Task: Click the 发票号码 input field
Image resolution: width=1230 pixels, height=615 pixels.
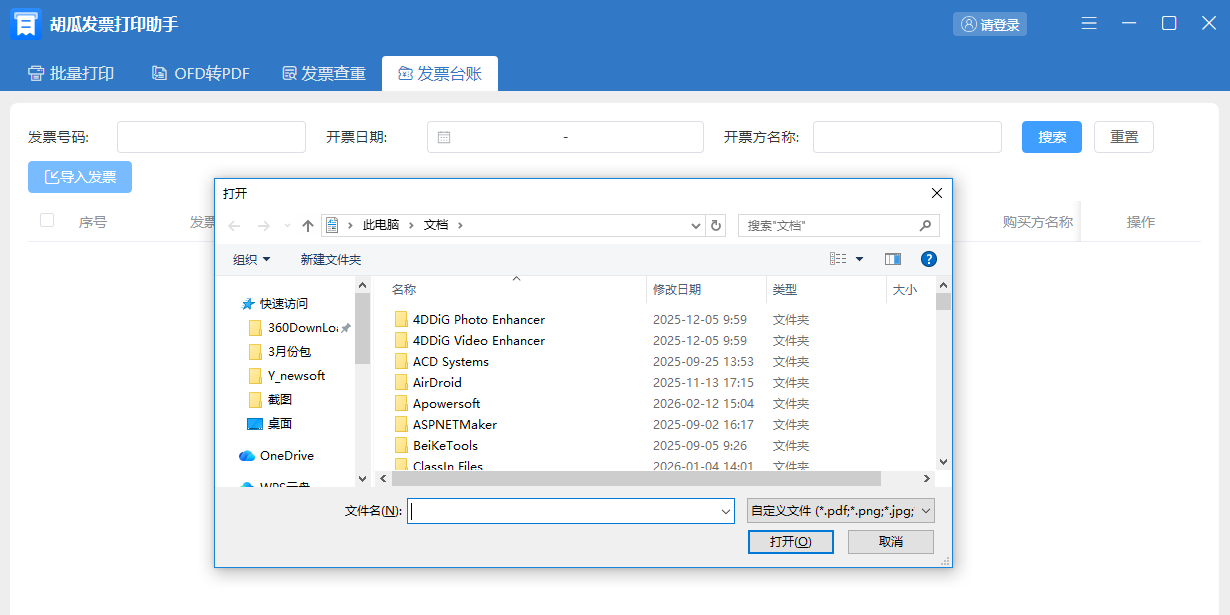Action: (x=211, y=137)
